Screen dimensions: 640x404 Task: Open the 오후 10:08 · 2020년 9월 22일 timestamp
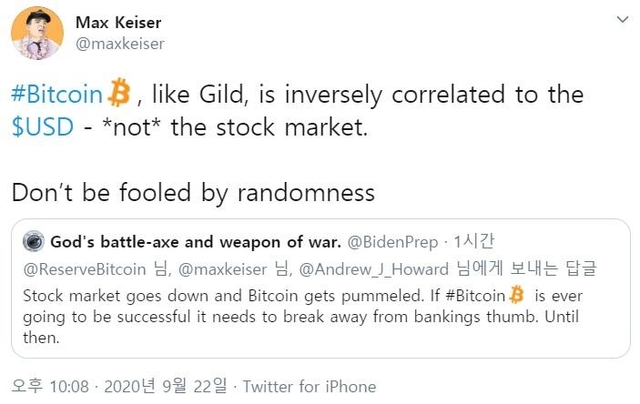[x=119, y=386]
